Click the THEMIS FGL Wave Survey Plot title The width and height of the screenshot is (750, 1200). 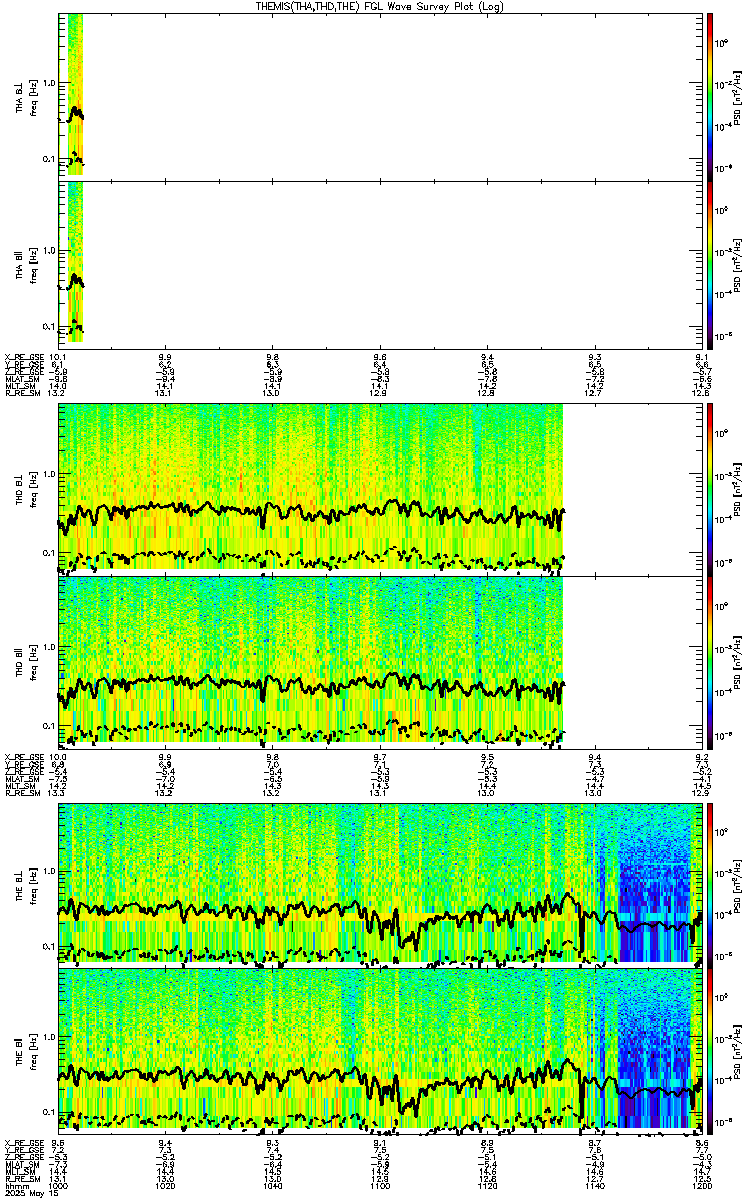click(x=378, y=6)
